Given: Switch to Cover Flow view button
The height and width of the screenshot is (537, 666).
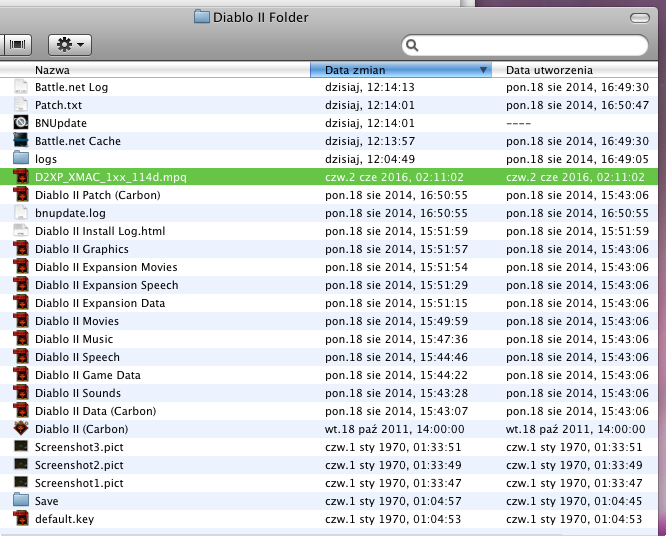Looking at the screenshot, I should coord(17,45).
